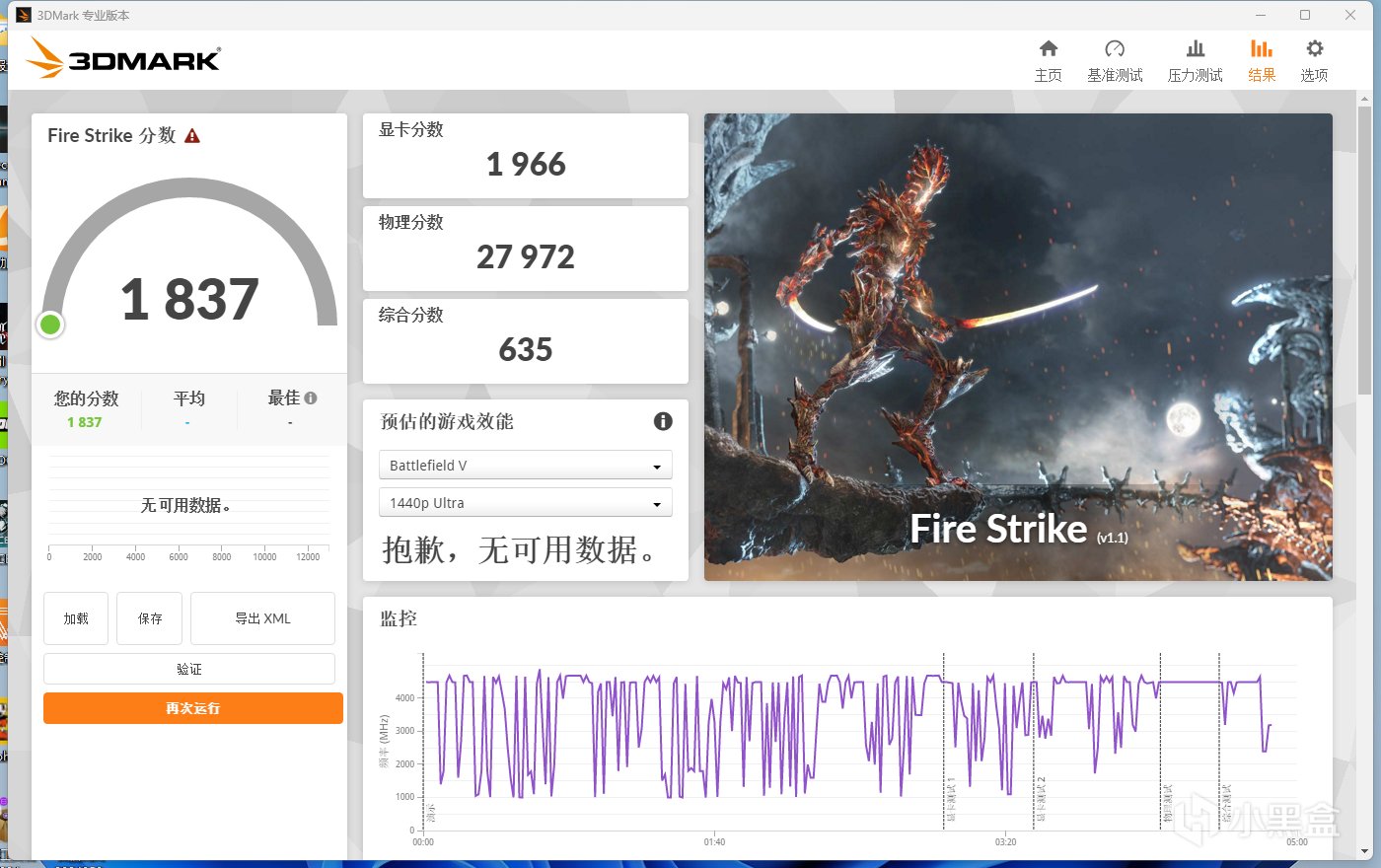Click the info icon next to 最佳
This screenshot has height=868, width=1381.
tap(311, 398)
